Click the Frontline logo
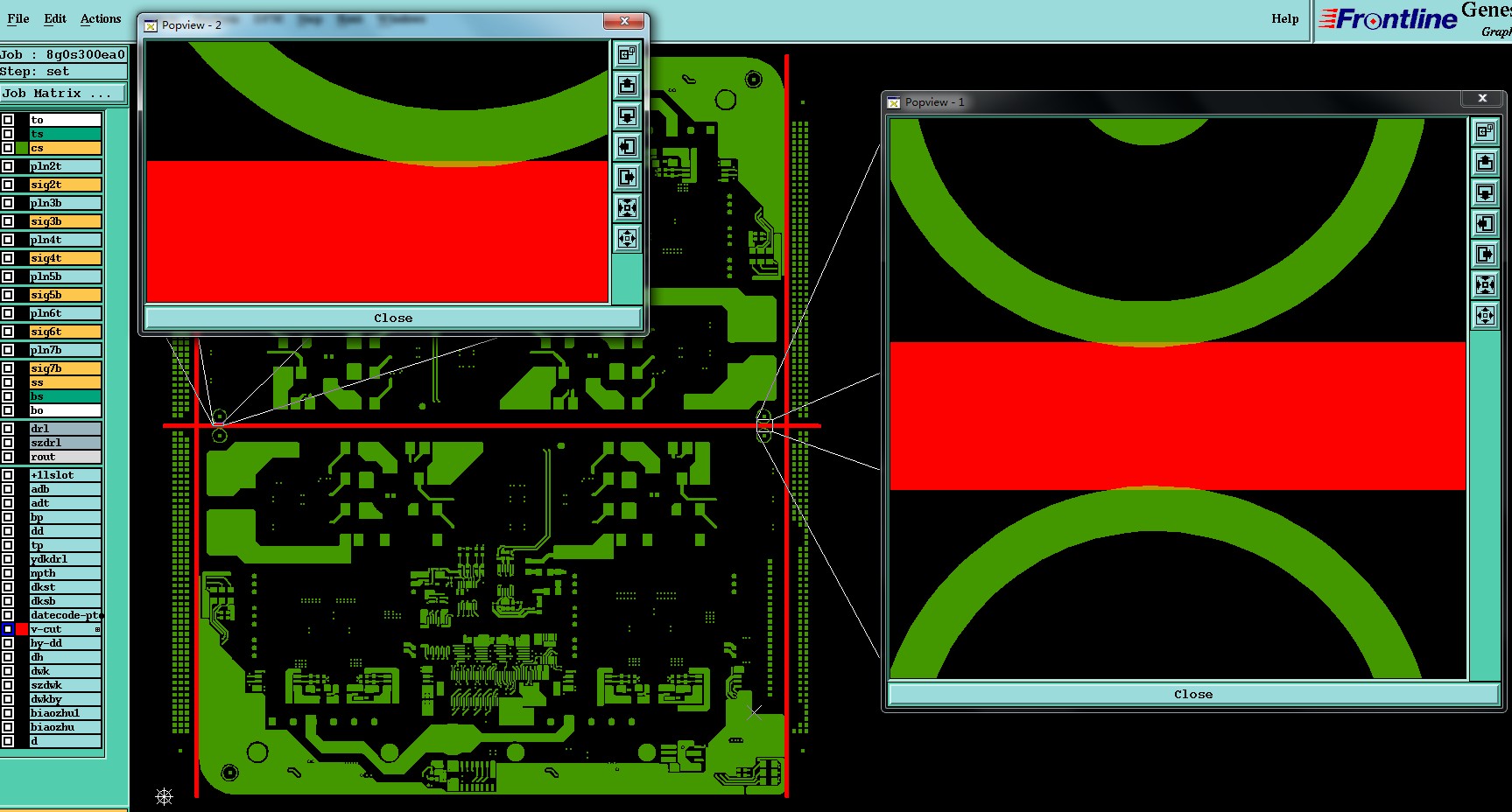Screen dimensions: 1512x812 1388,18
